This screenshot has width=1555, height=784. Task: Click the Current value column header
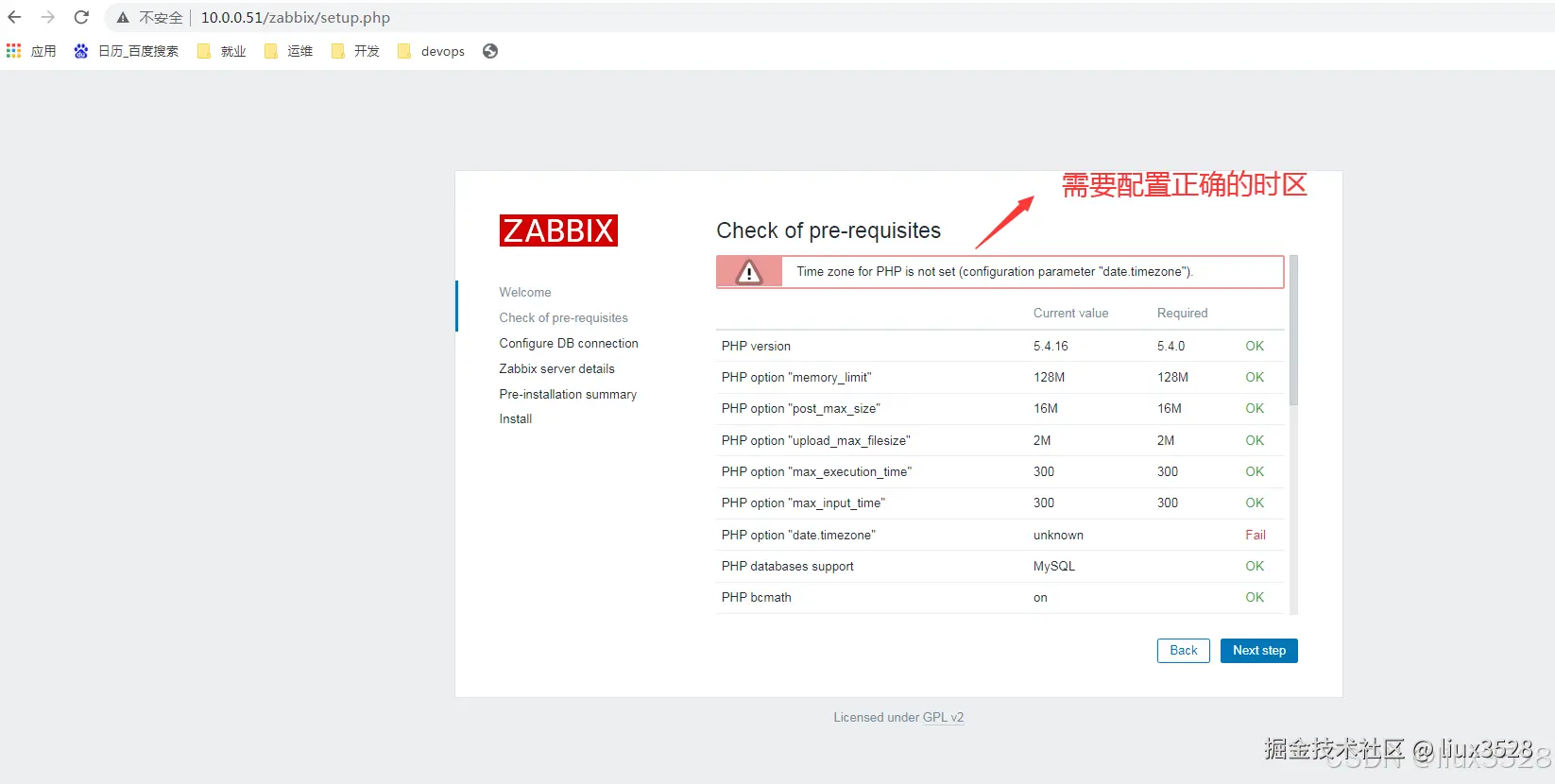(x=1070, y=313)
